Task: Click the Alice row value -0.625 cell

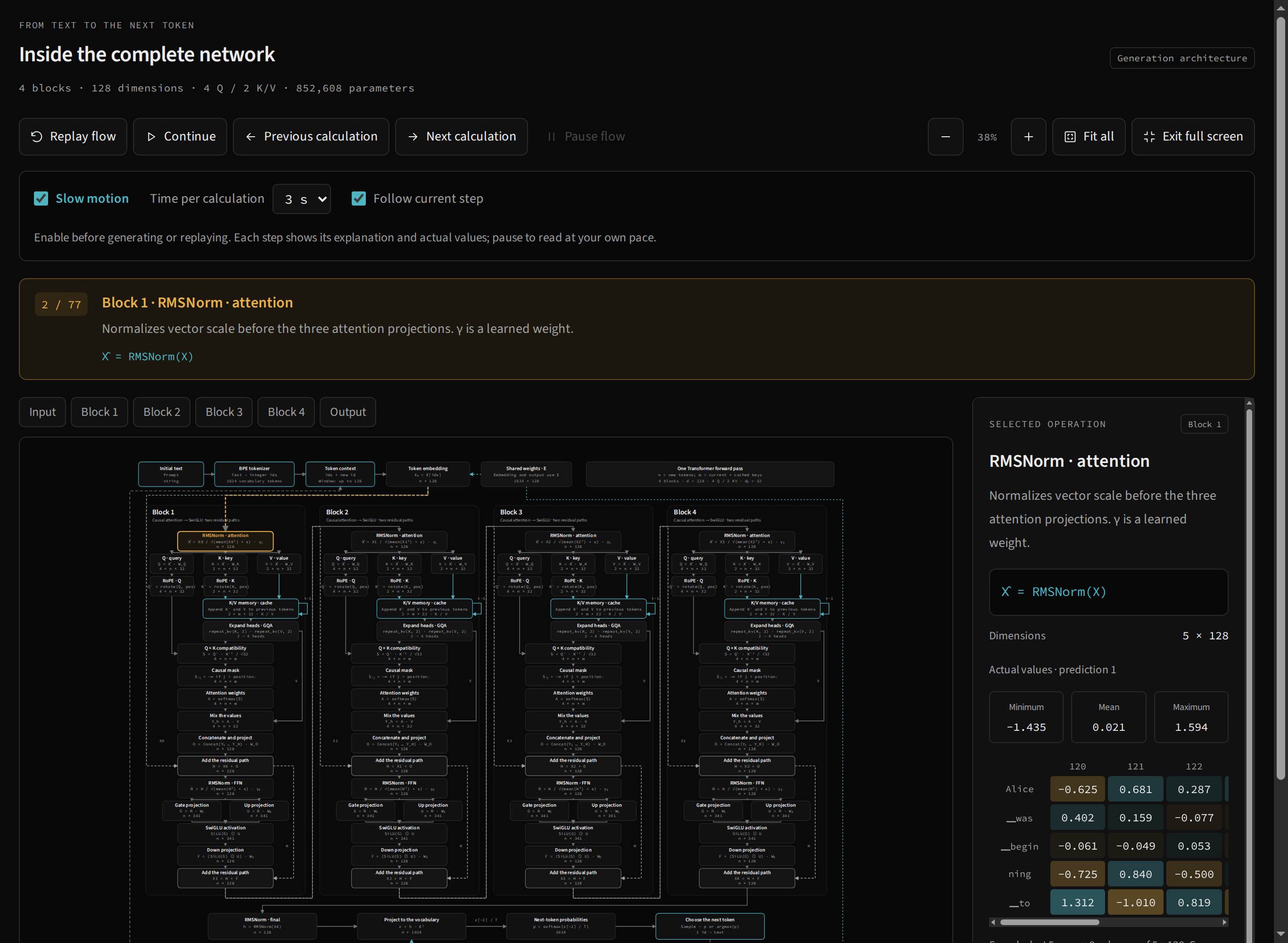Action: (1077, 789)
